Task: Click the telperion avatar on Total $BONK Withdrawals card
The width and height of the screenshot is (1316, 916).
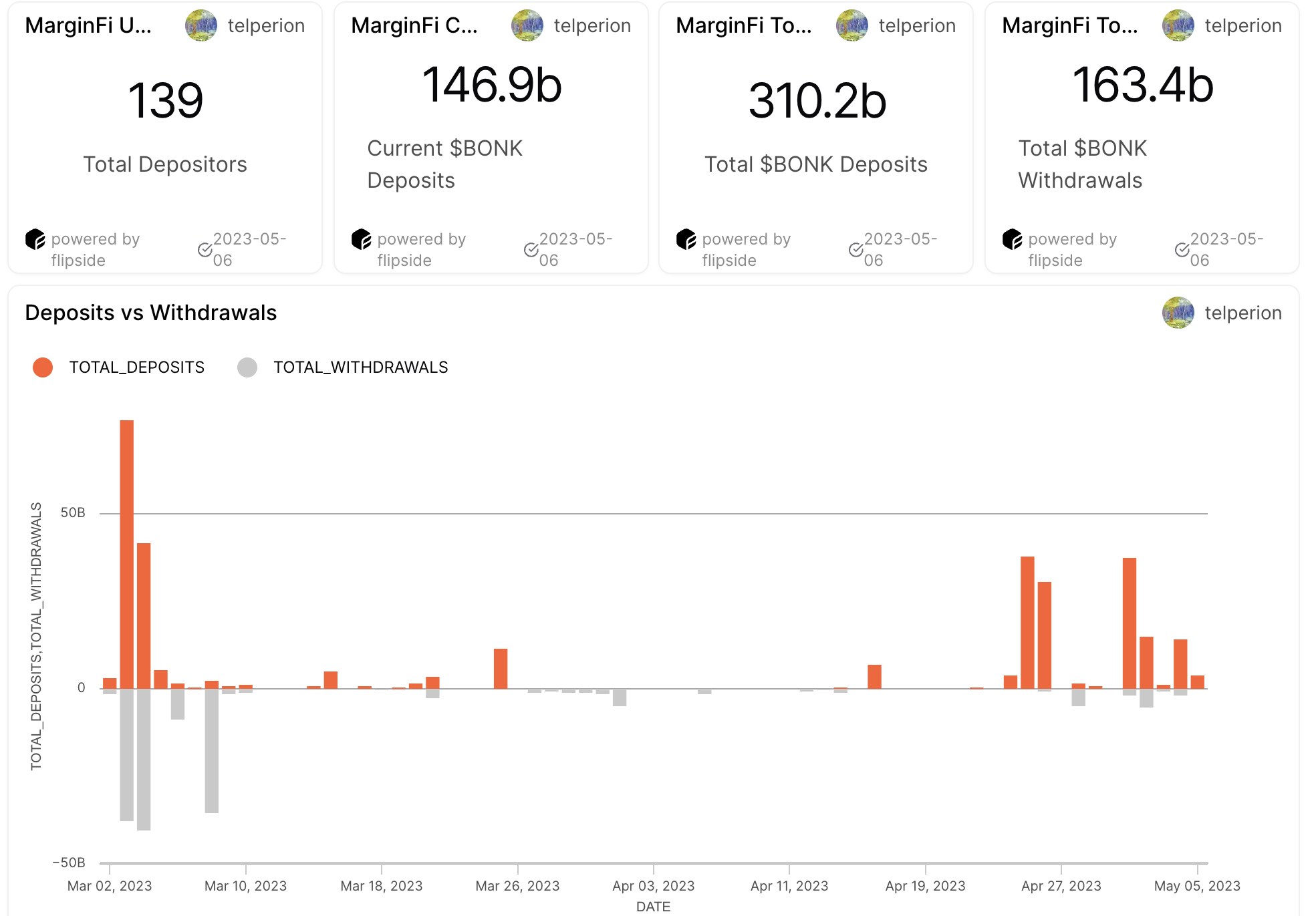Action: [x=1178, y=25]
